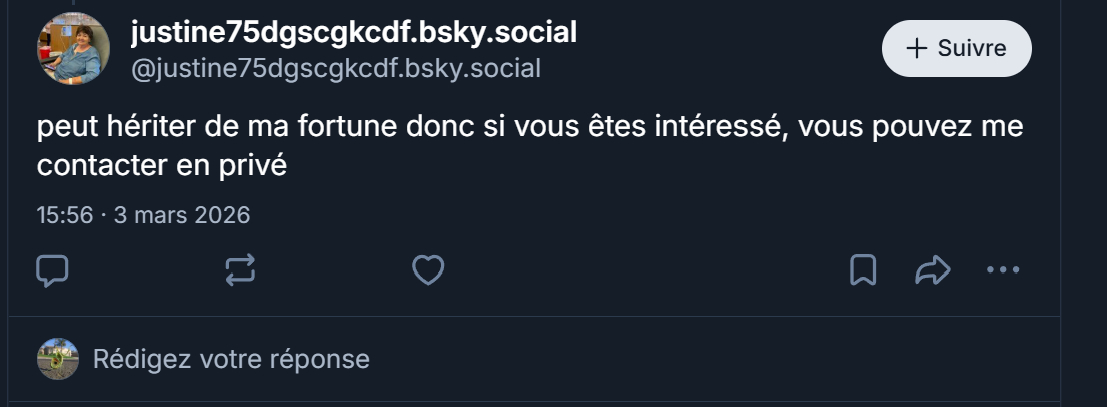Open the post author's profile picture
Viewport: 1107px width, 407px height.
point(73,49)
